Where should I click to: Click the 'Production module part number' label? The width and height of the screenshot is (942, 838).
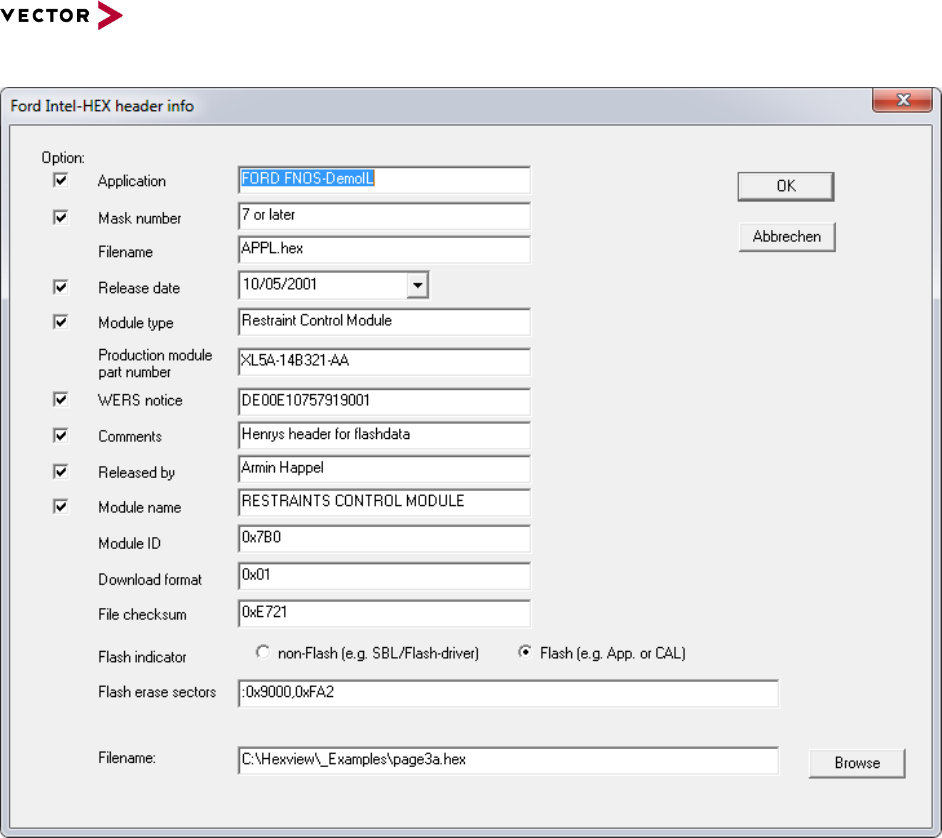pyautogui.click(x=155, y=363)
